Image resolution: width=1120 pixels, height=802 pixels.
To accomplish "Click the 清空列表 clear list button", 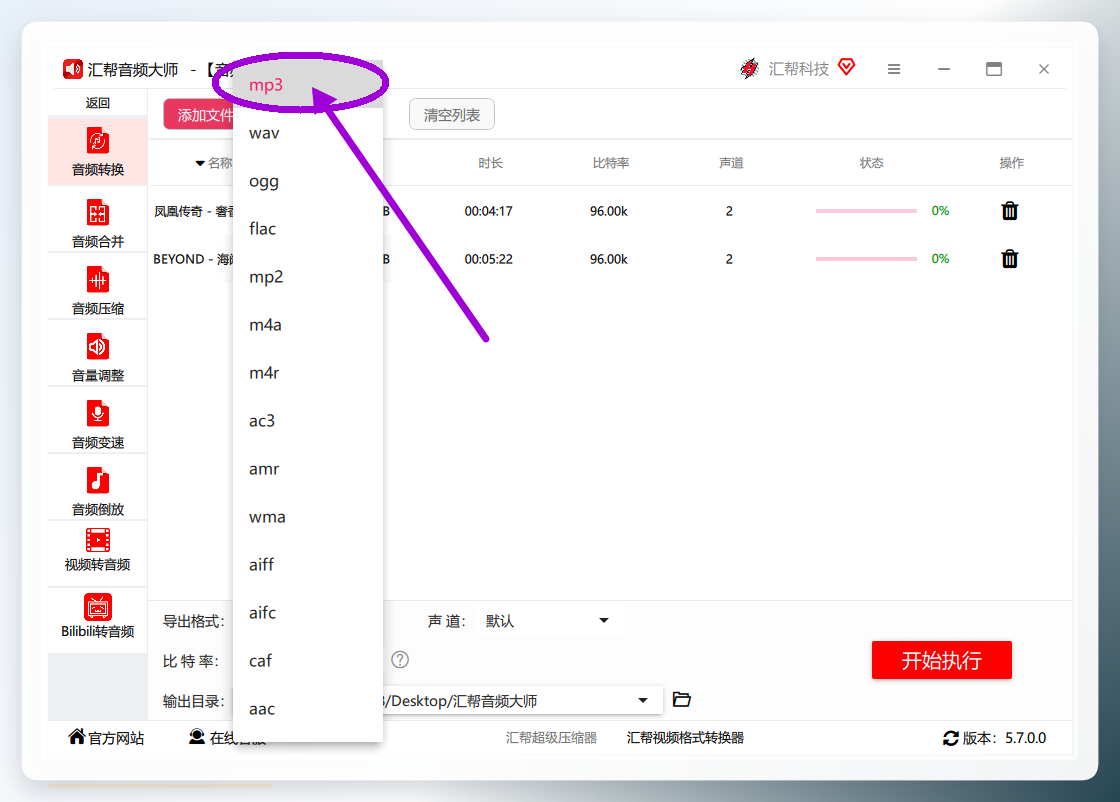I will 451,114.
